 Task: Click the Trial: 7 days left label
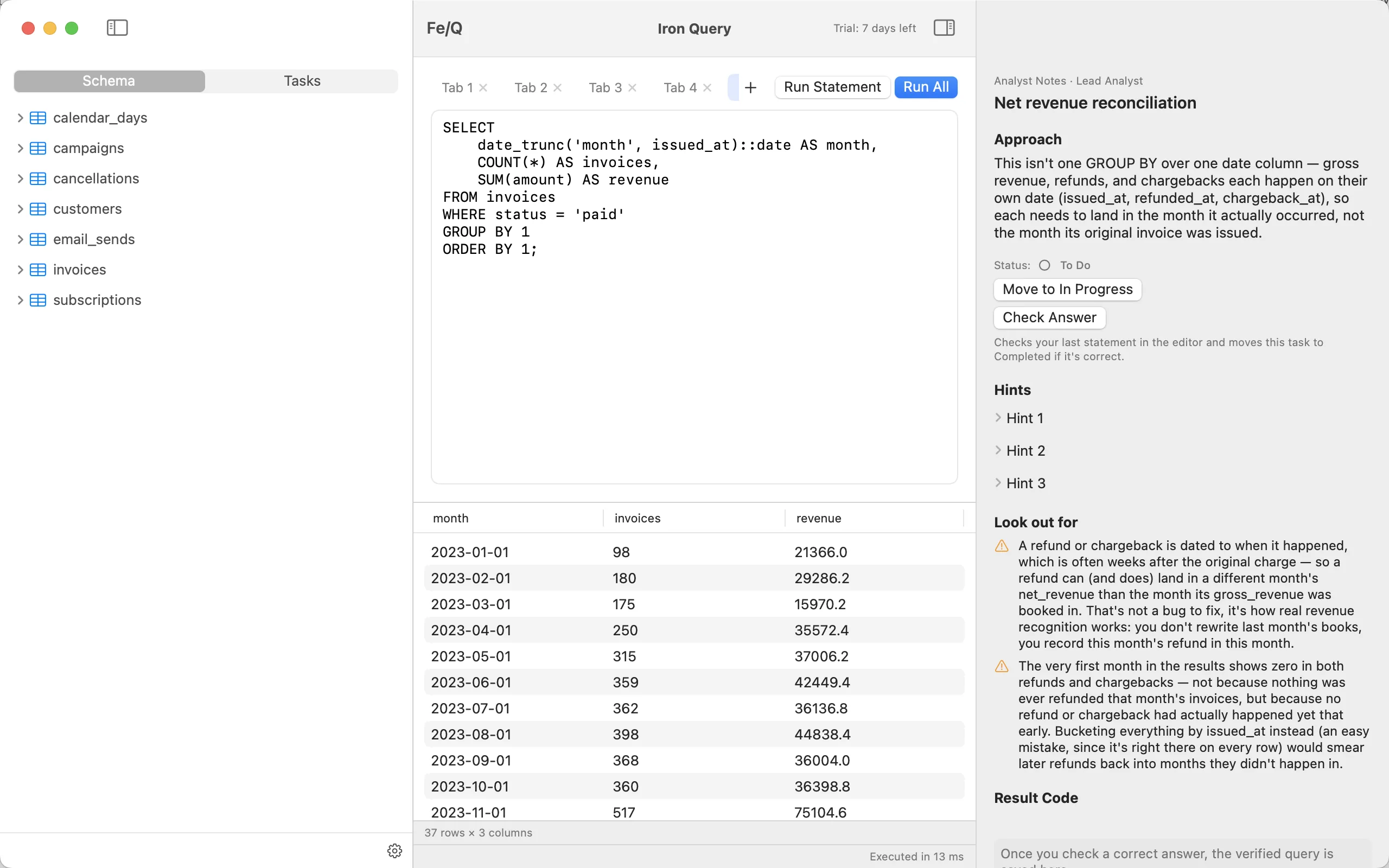point(874,28)
